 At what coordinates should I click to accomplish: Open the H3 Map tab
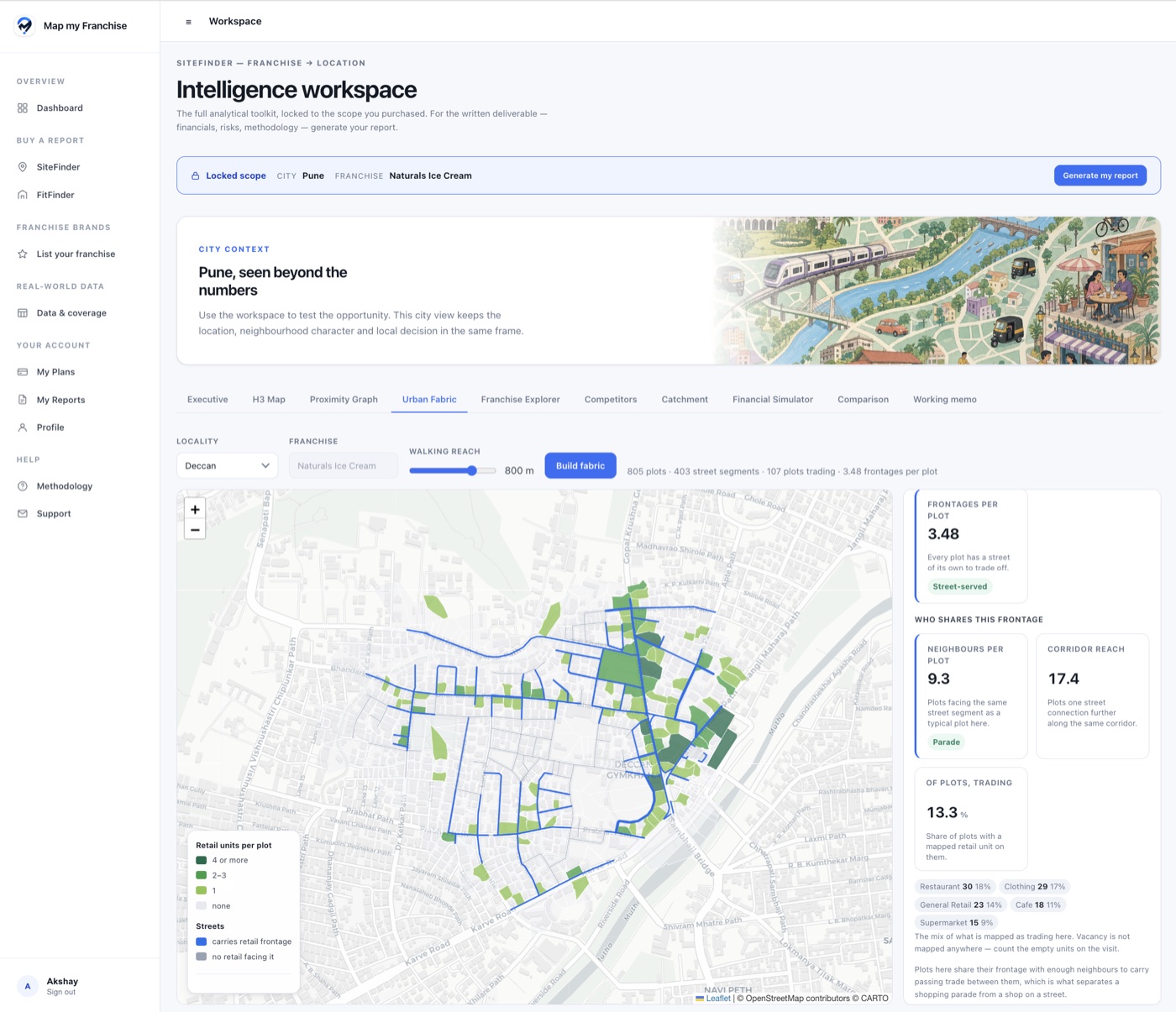269,400
